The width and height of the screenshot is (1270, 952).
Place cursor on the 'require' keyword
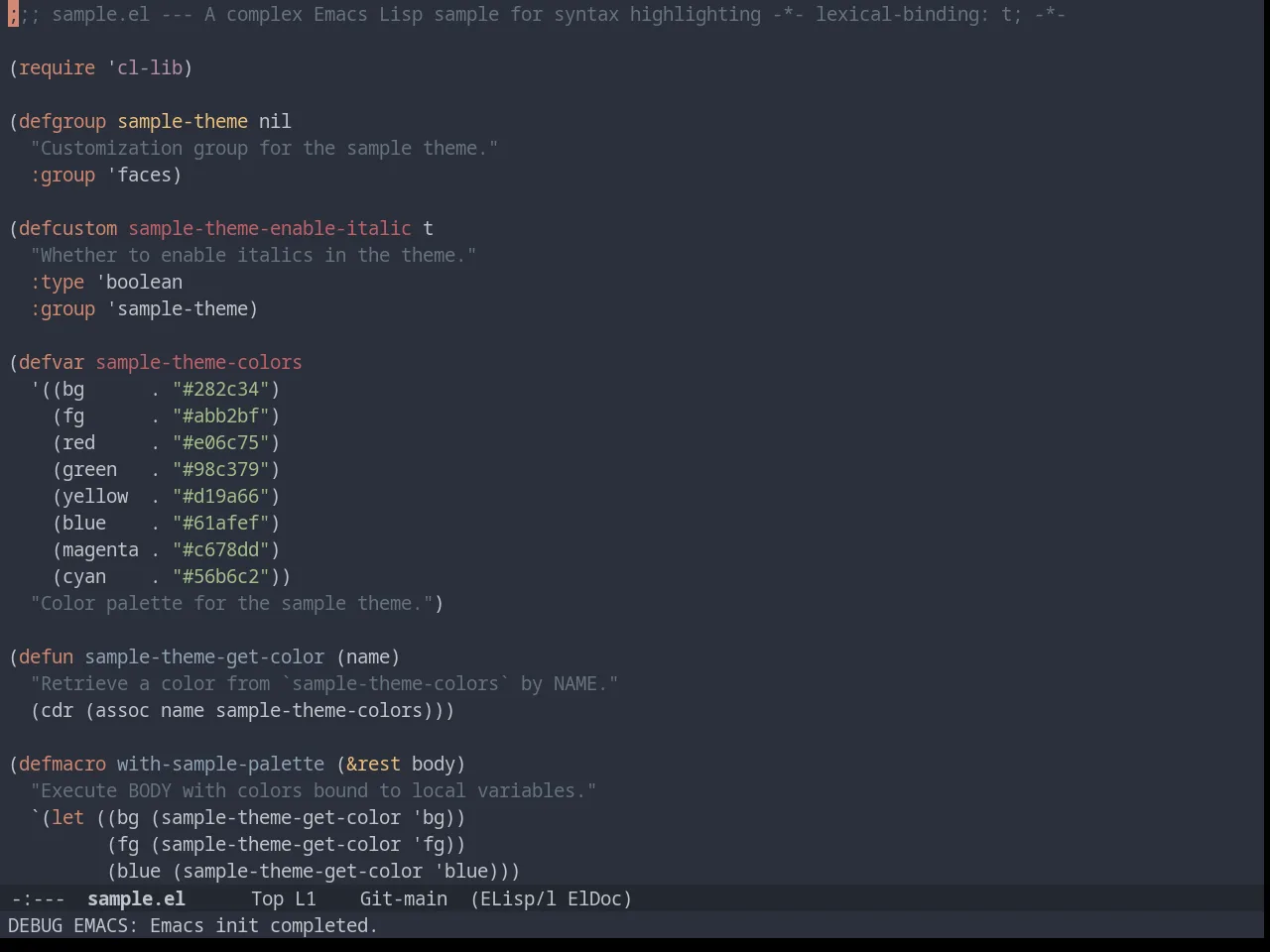(57, 67)
